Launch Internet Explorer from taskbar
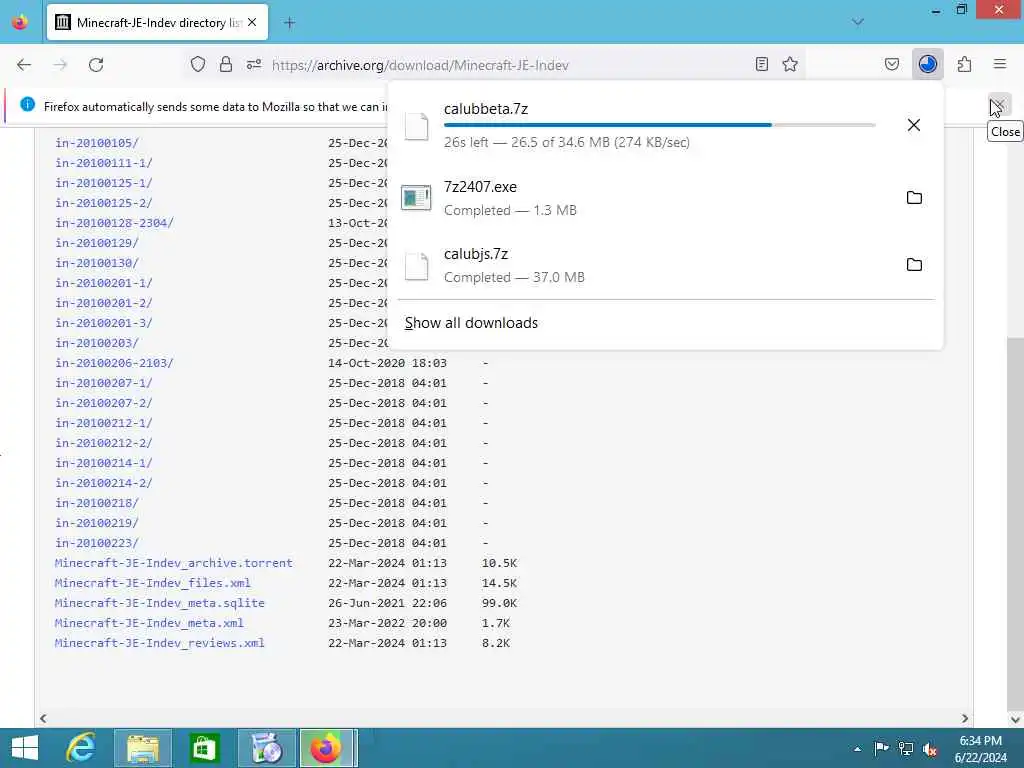Viewport: 1024px width, 768px height. (81, 748)
